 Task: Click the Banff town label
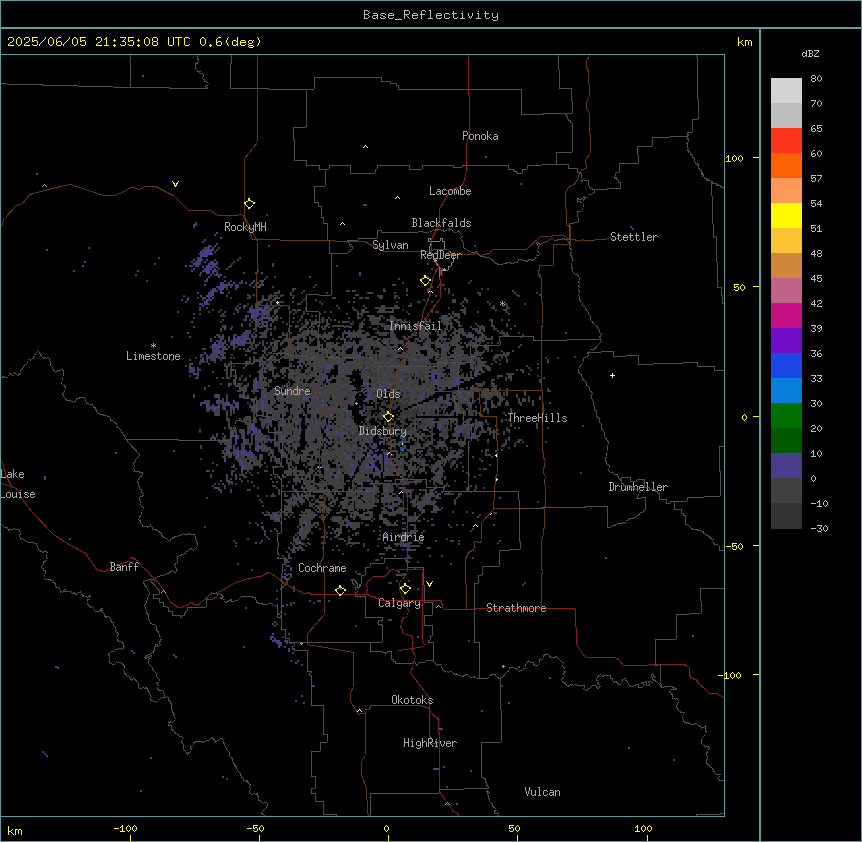coord(124,567)
